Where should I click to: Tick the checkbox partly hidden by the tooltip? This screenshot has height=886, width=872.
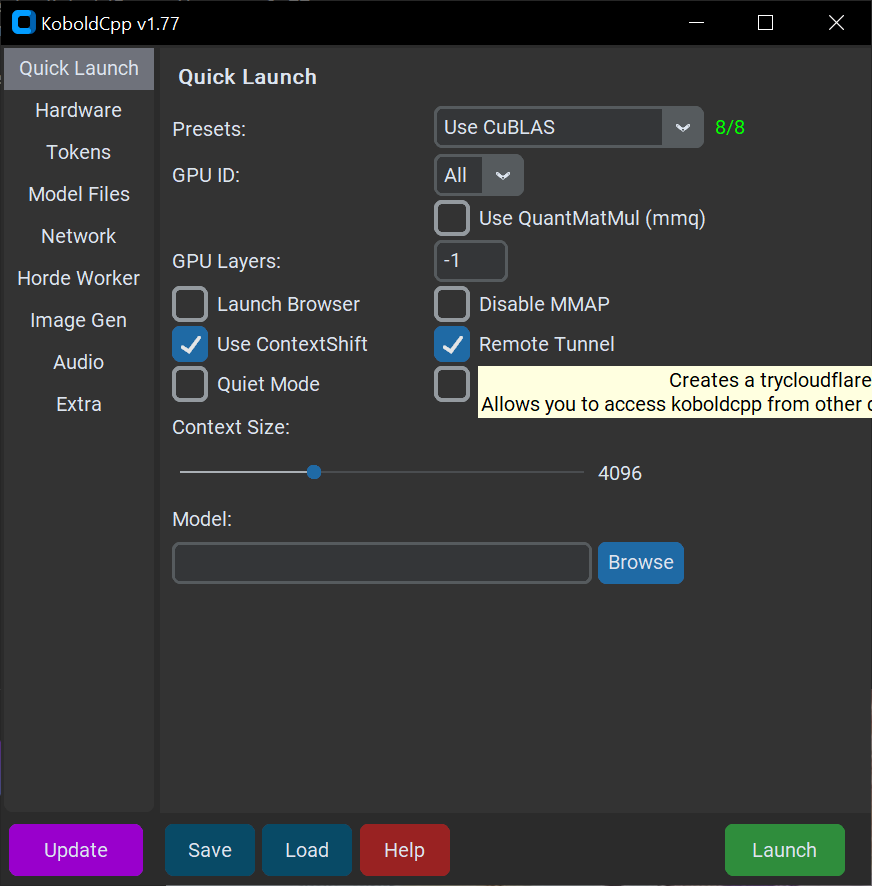(452, 384)
